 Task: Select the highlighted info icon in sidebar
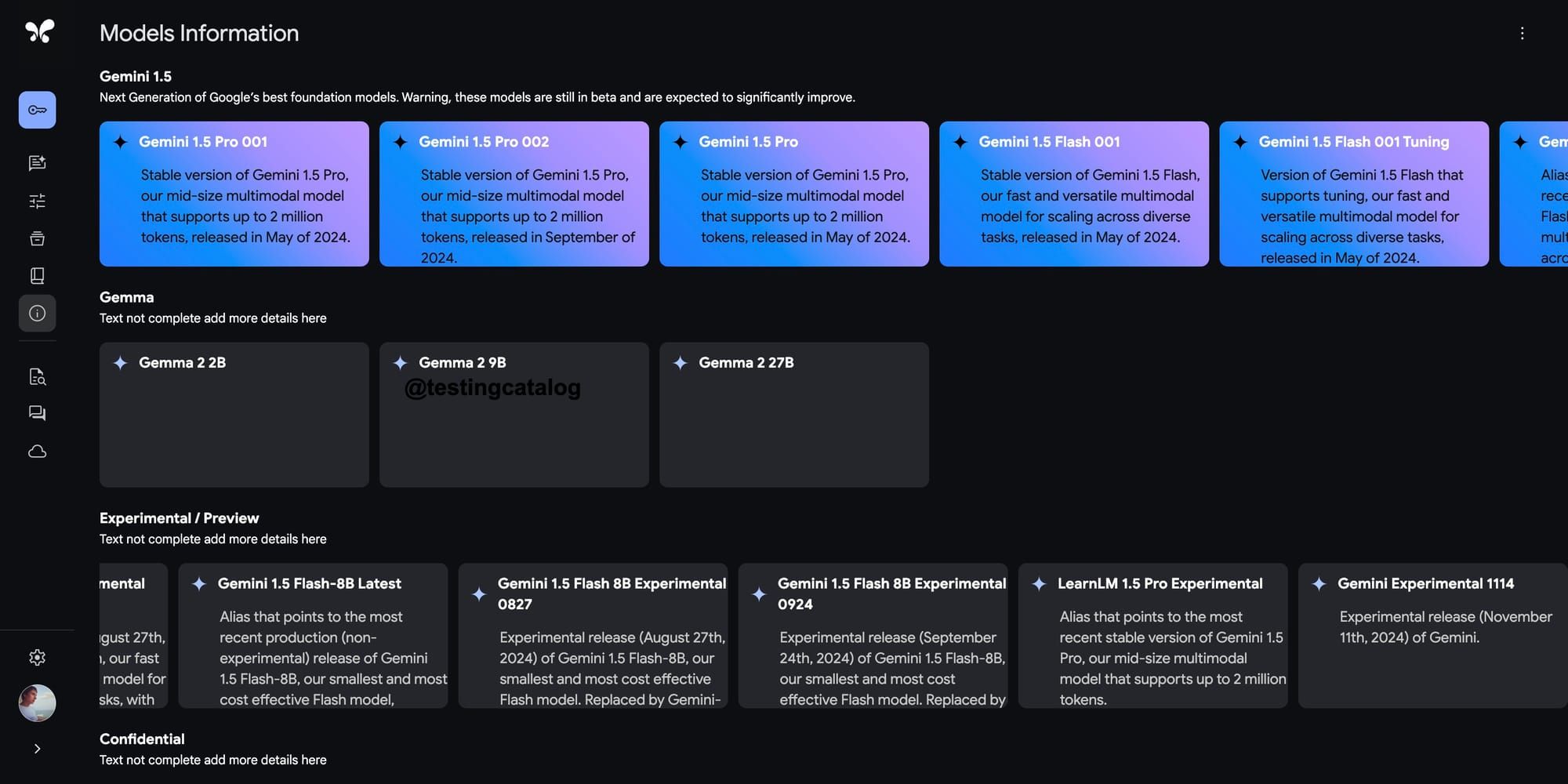(x=37, y=313)
